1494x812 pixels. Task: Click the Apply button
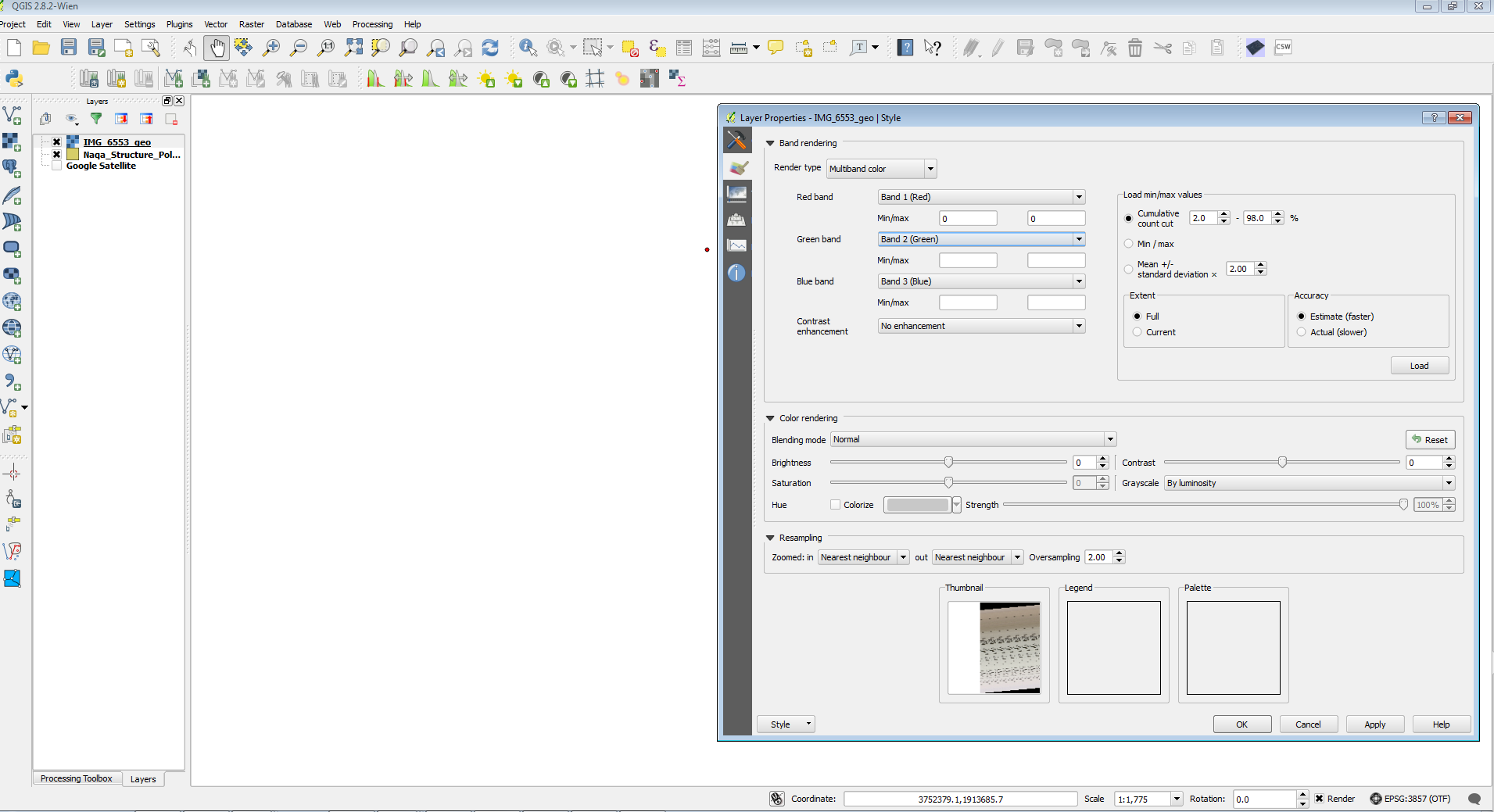click(1374, 724)
